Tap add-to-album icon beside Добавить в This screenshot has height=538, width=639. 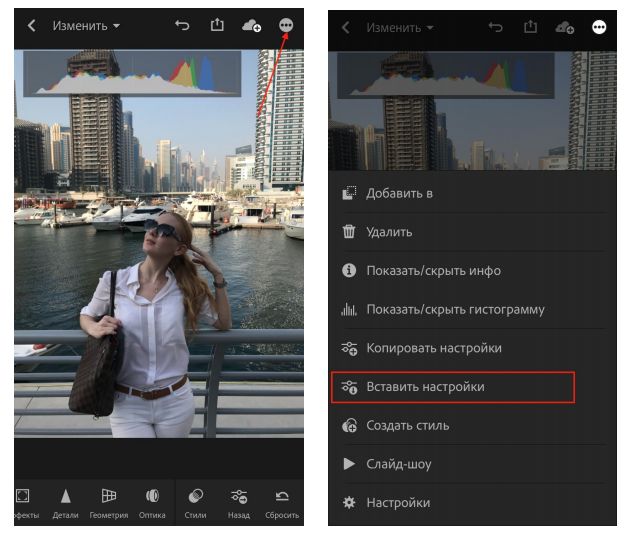(349, 193)
